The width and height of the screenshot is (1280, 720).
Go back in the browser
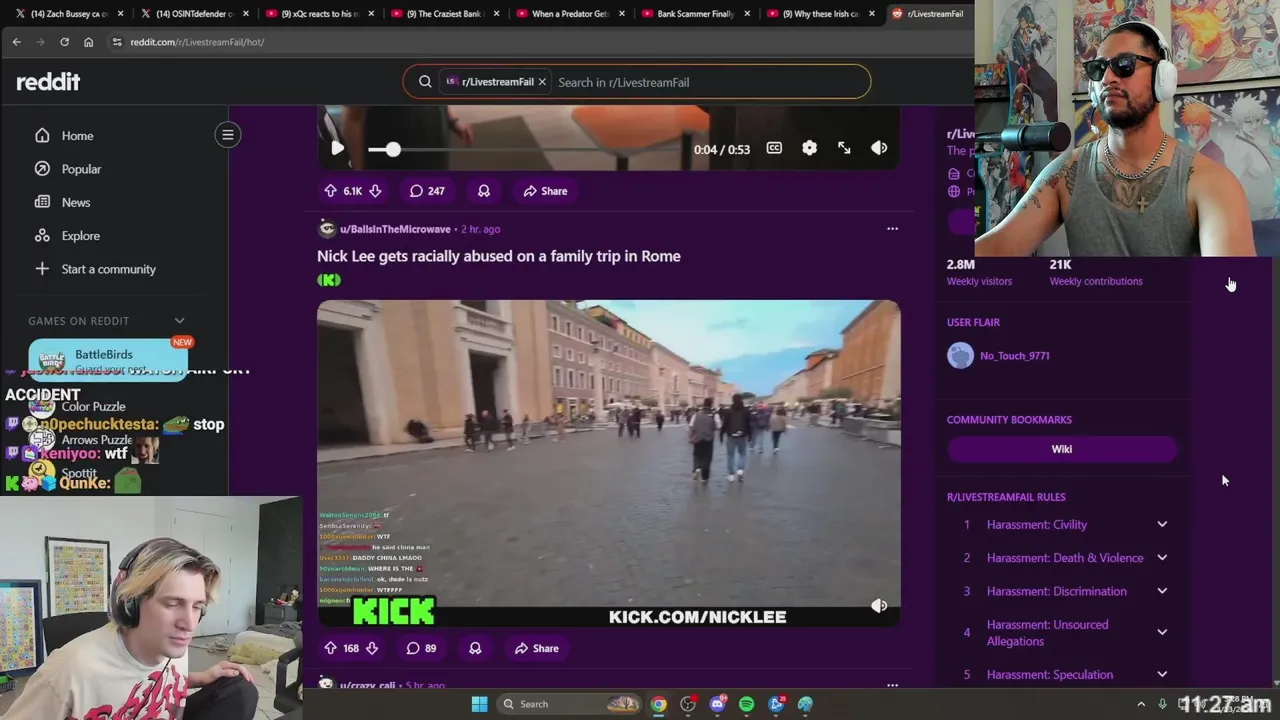coord(17,42)
